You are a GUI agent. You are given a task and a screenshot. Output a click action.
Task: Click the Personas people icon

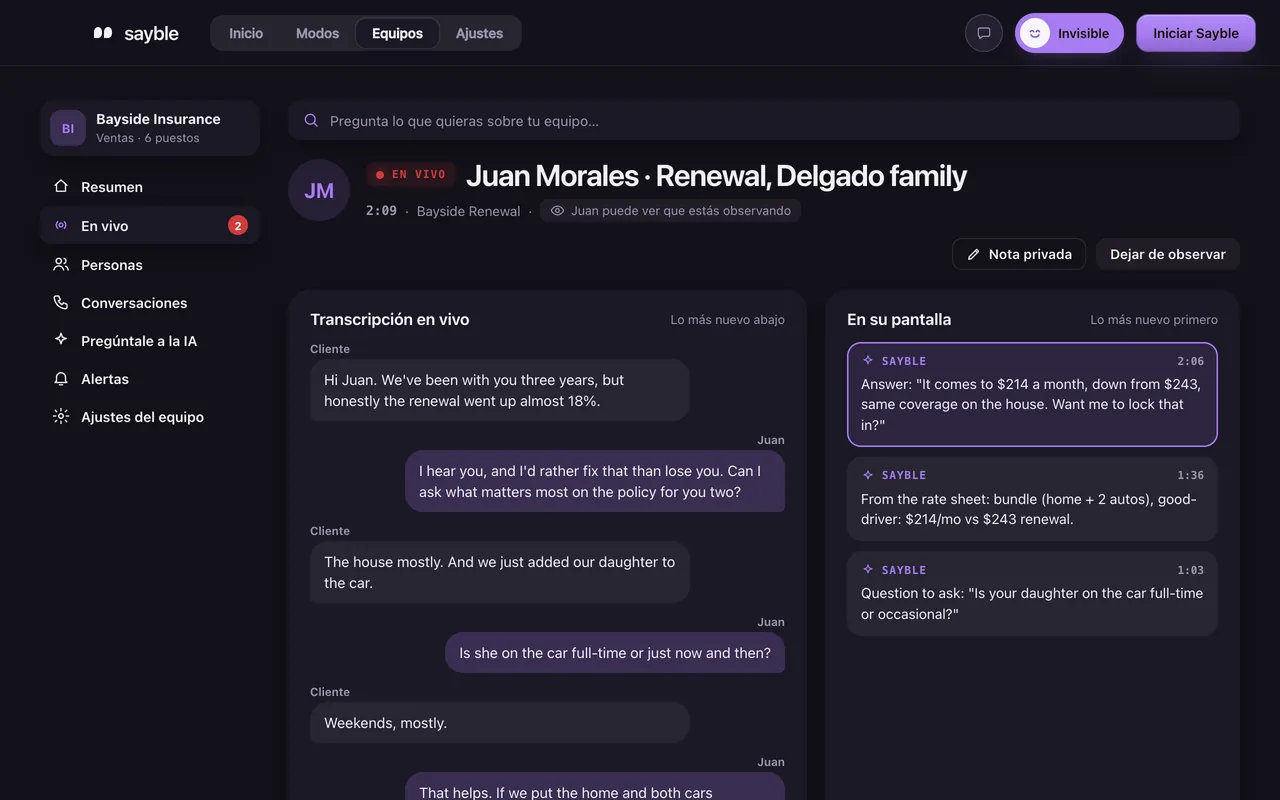[x=61, y=265]
